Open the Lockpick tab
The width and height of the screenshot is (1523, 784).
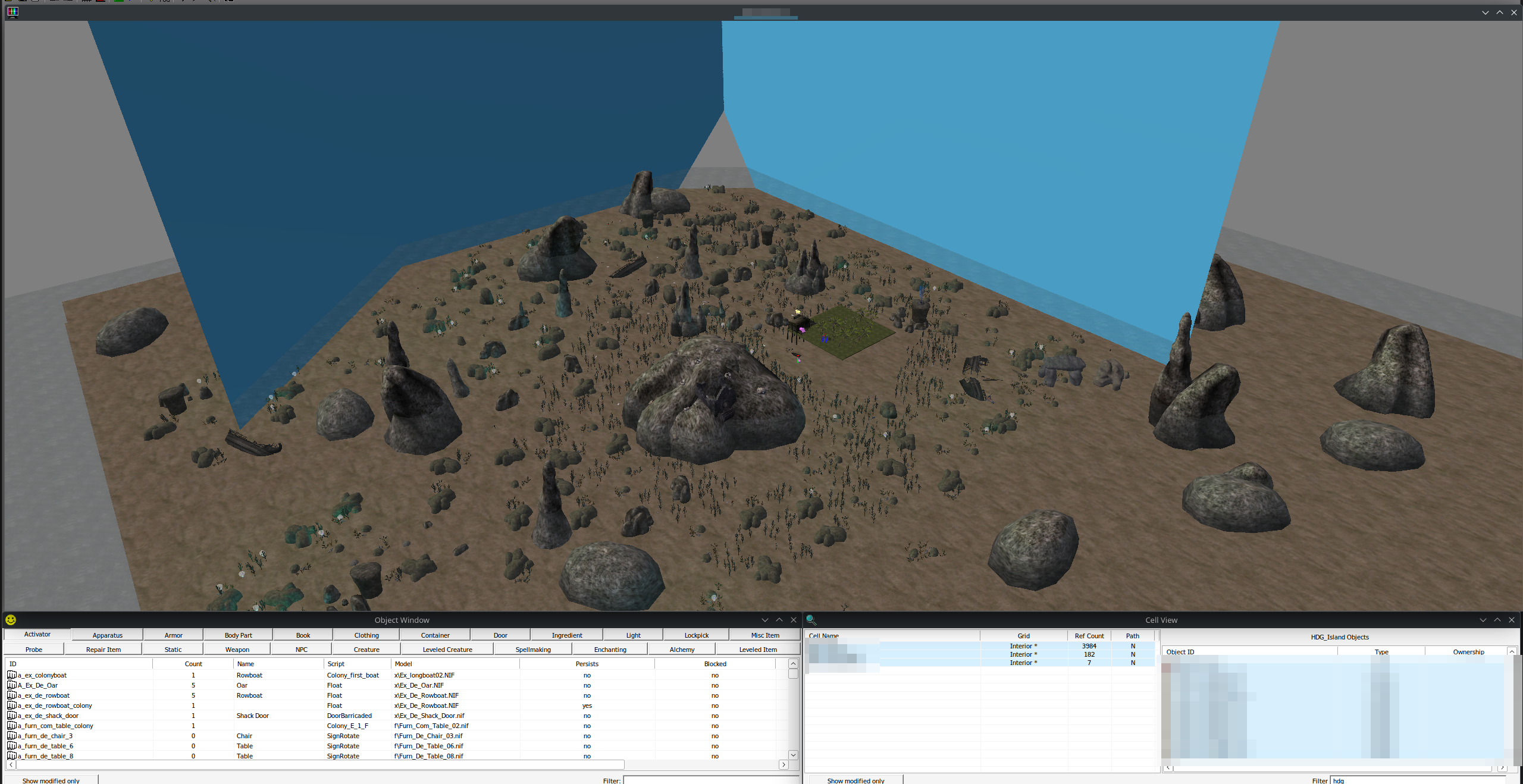point(696,635)
